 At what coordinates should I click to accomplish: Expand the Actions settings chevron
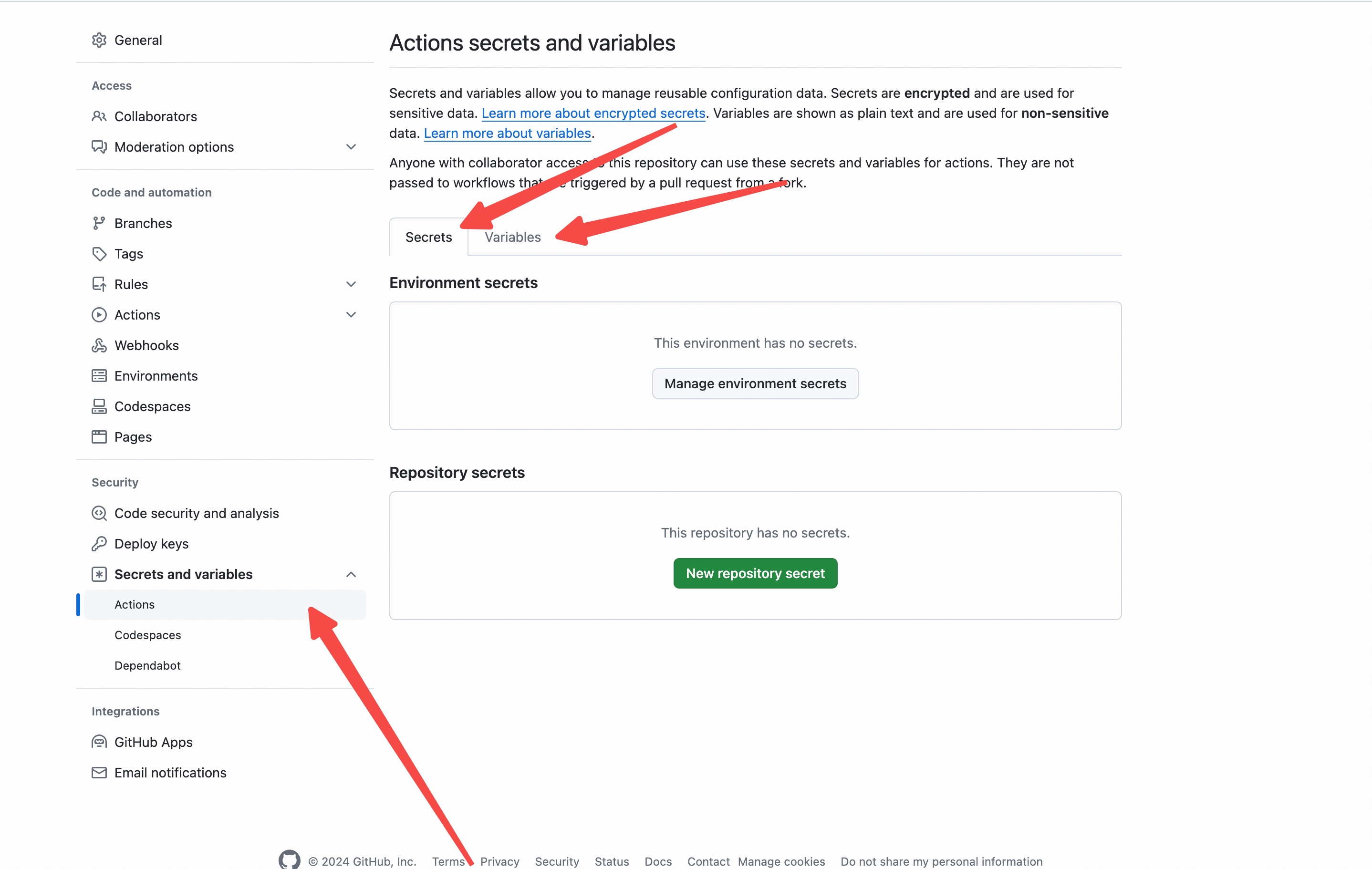(351, 315)
